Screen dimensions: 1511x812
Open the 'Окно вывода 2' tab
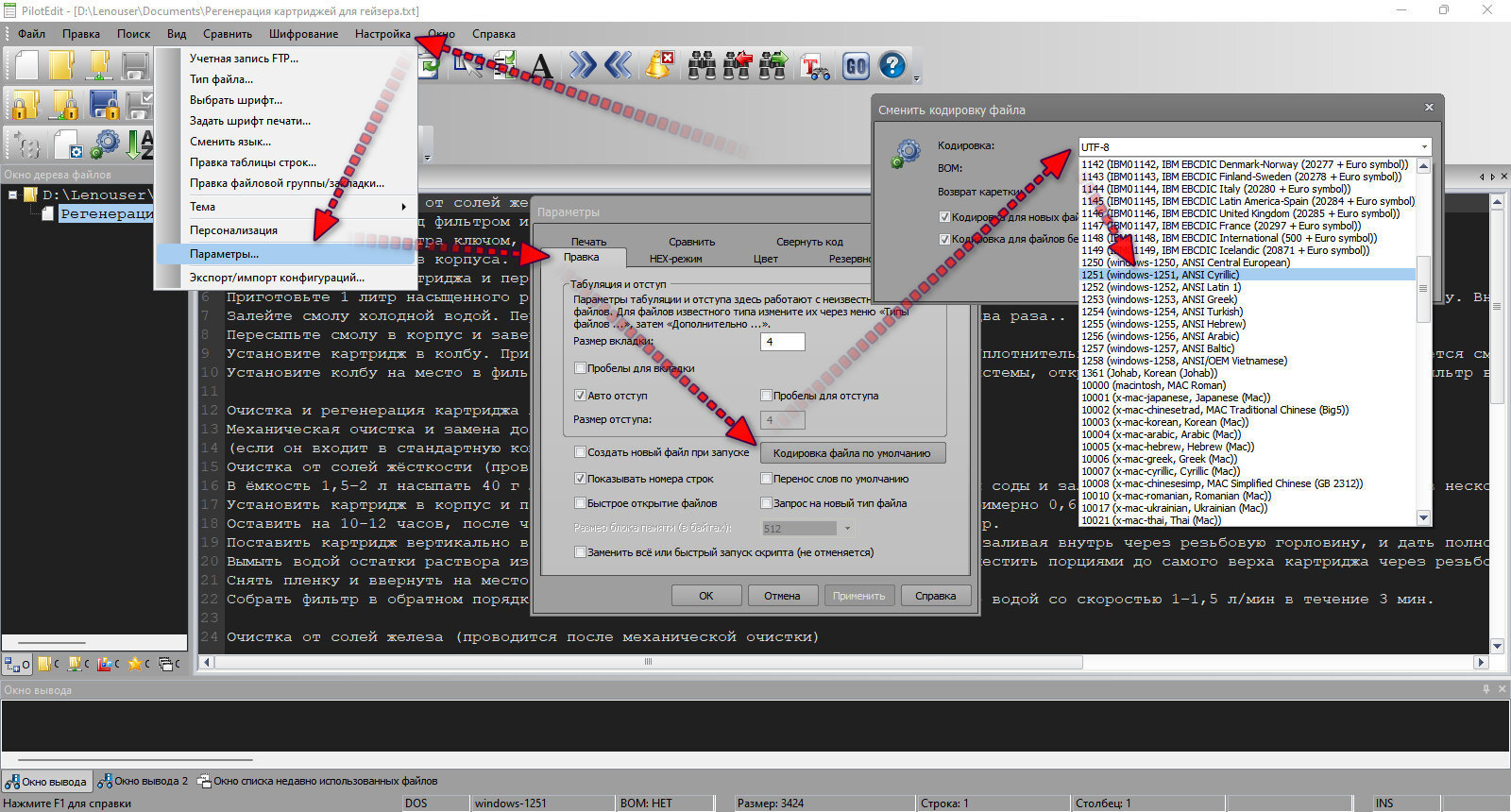tap(144, 782)
